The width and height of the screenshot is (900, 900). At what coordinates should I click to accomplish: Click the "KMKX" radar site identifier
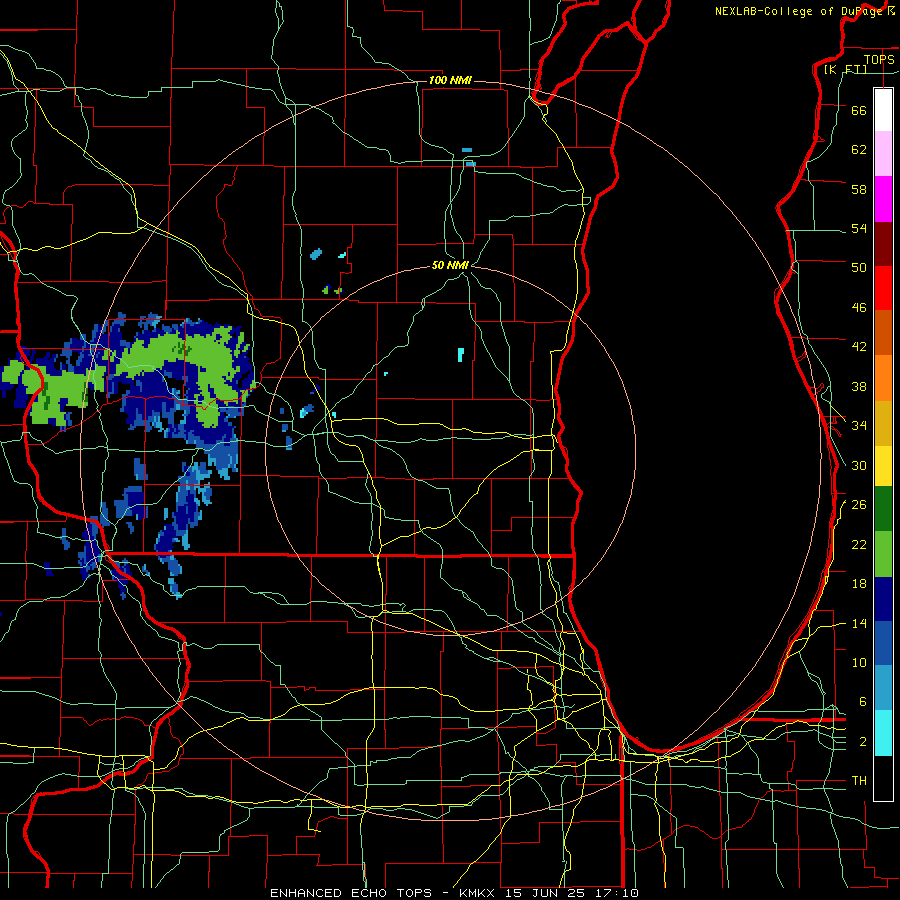(479, 893)
